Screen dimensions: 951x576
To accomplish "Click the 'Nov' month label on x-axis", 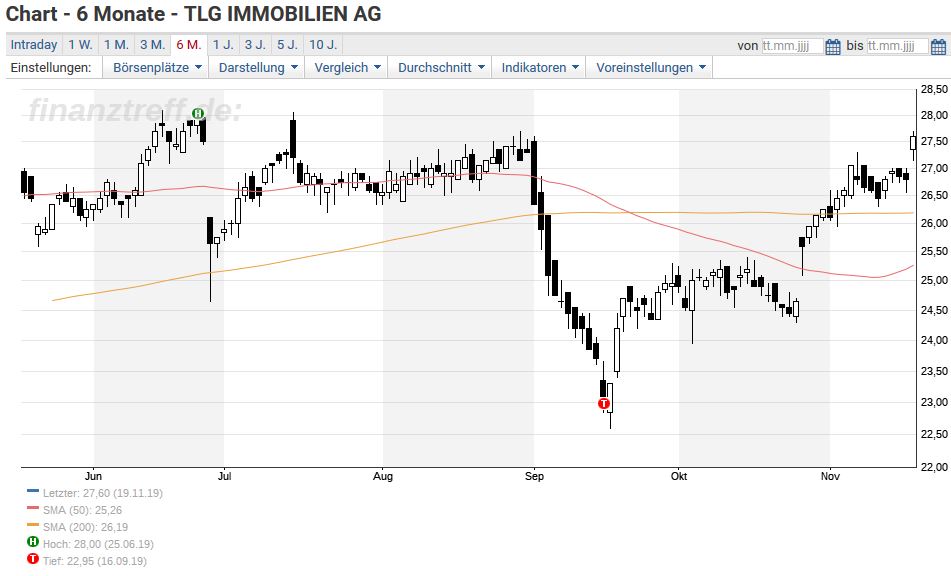I will (830, 476).
